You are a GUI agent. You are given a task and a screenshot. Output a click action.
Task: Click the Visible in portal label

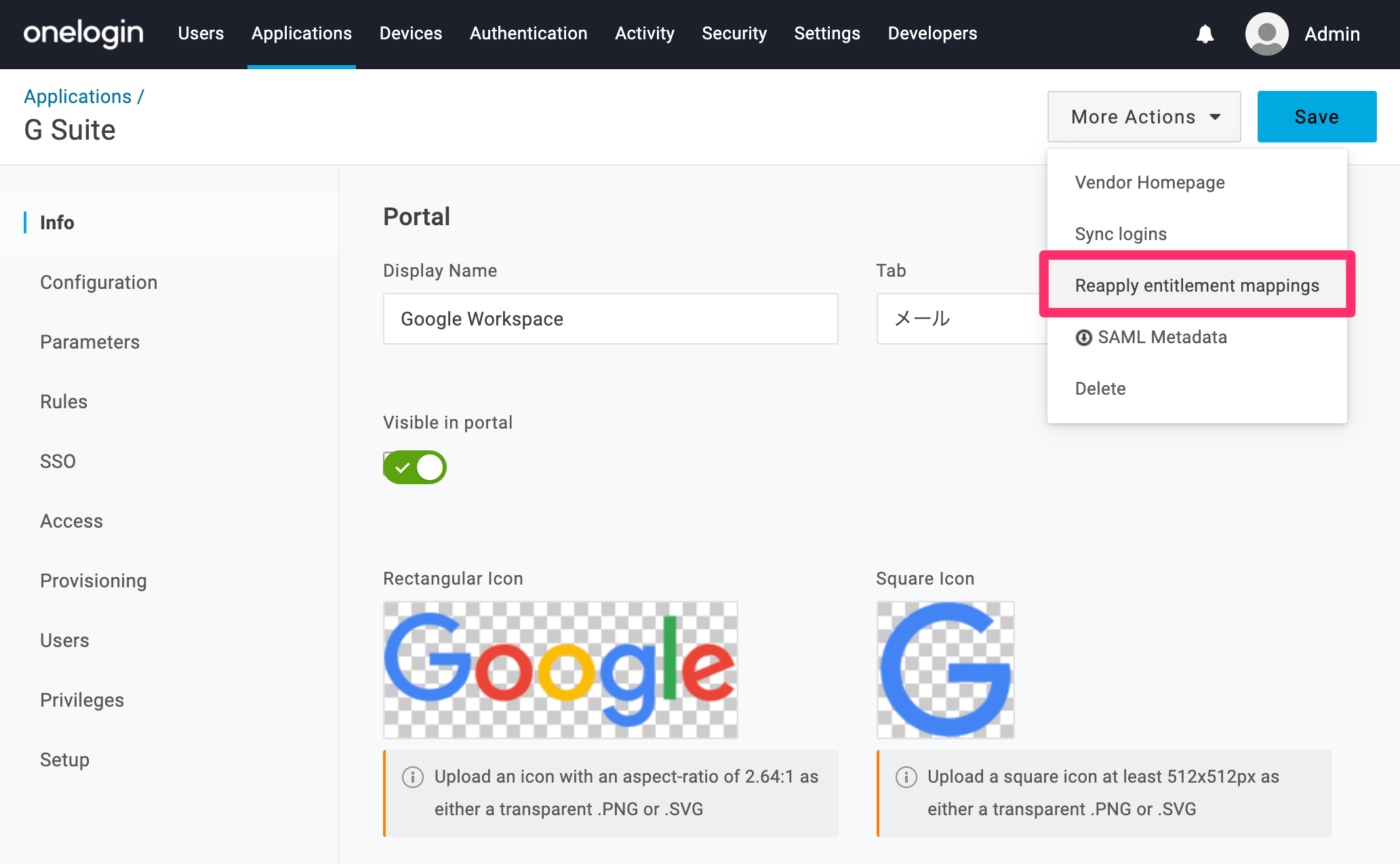pyautogui.click(x=447, y=423)
